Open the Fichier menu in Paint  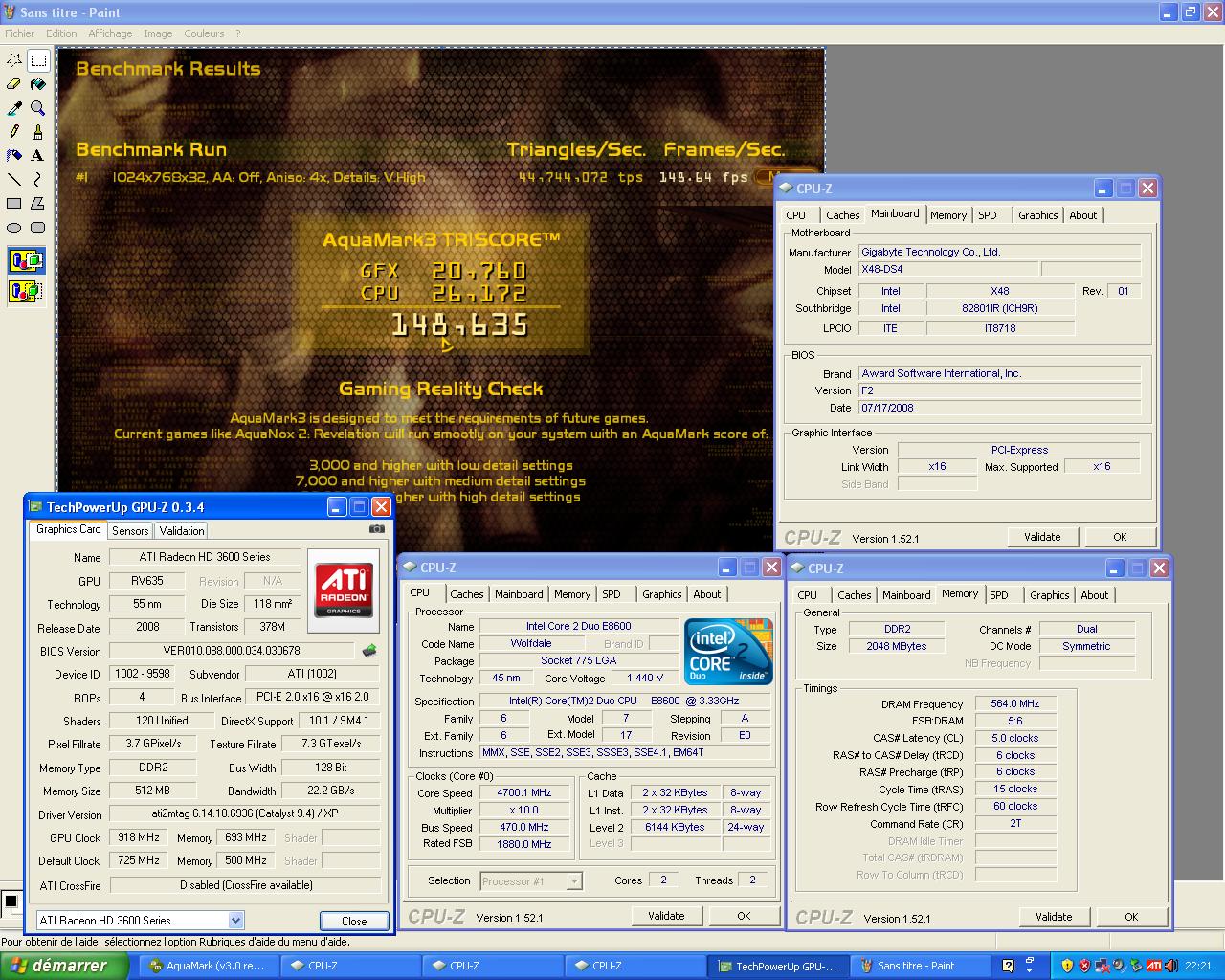click(x=19, y=33)
